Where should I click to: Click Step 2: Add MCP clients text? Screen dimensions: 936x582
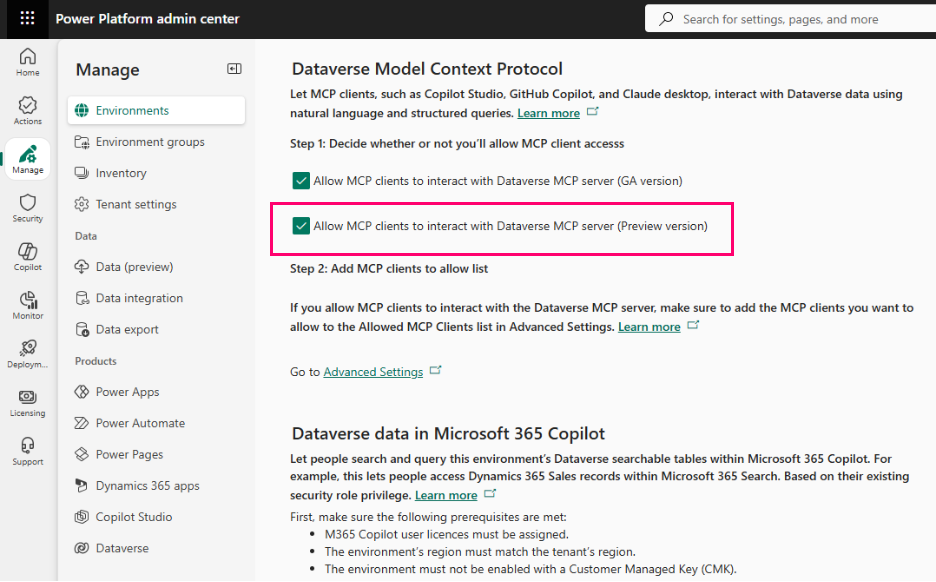(389, 269)
